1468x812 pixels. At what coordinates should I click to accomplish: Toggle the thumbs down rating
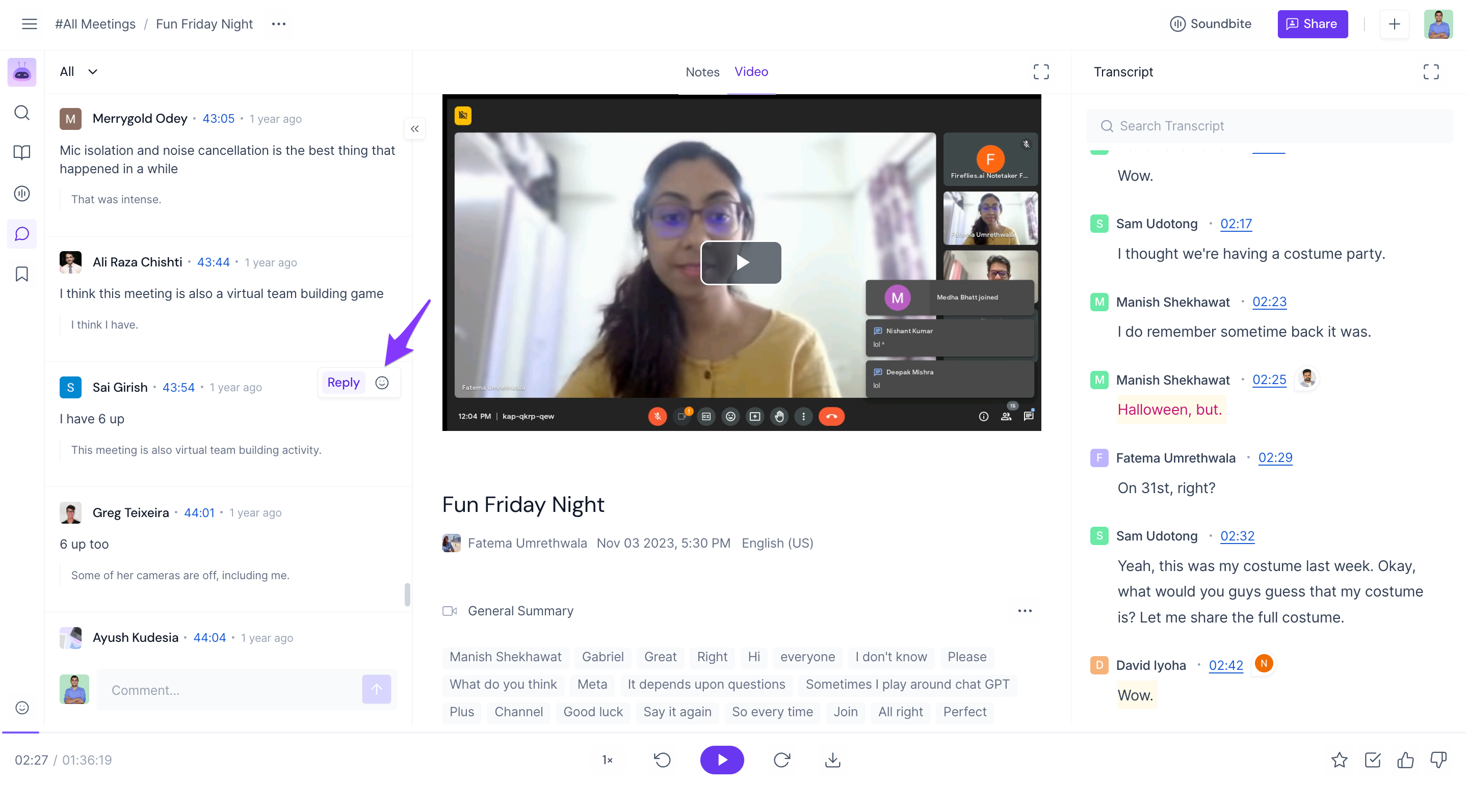click(x=1438, y=760)
